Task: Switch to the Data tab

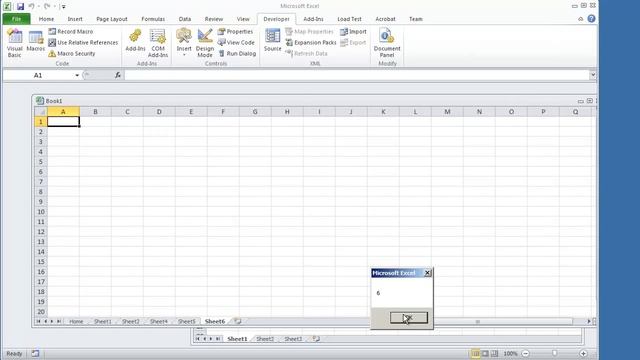Action: 184,19
